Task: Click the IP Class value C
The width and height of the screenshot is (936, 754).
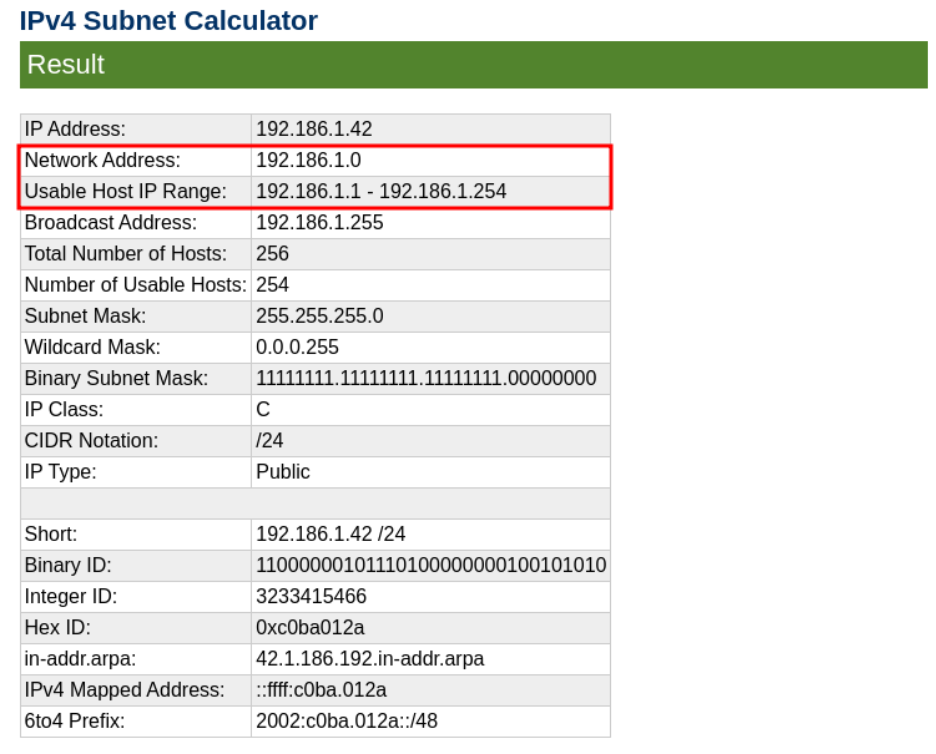Action: [x=263, y=409]
